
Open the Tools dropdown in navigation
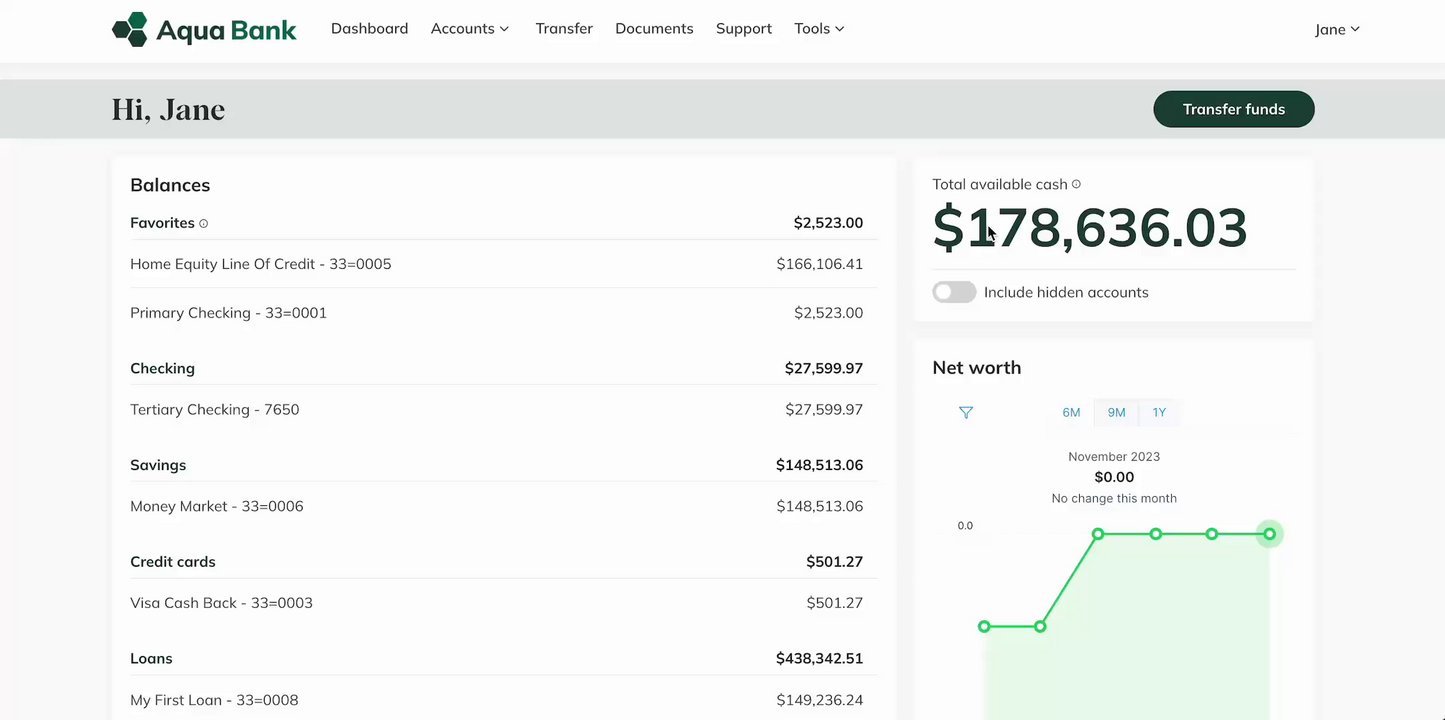coord(819,29)
